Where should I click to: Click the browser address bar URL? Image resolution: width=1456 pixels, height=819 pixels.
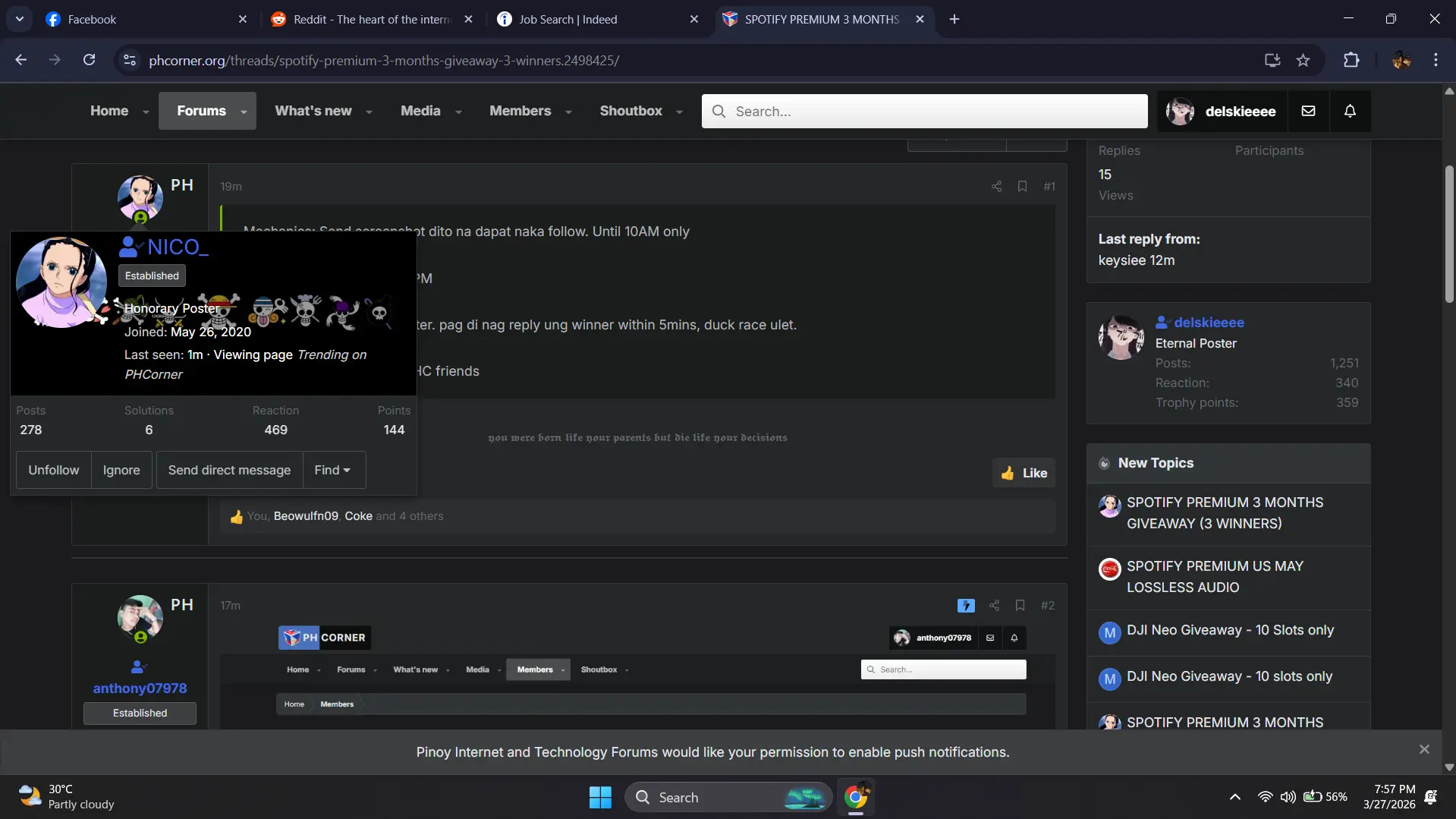coord(384,61)
